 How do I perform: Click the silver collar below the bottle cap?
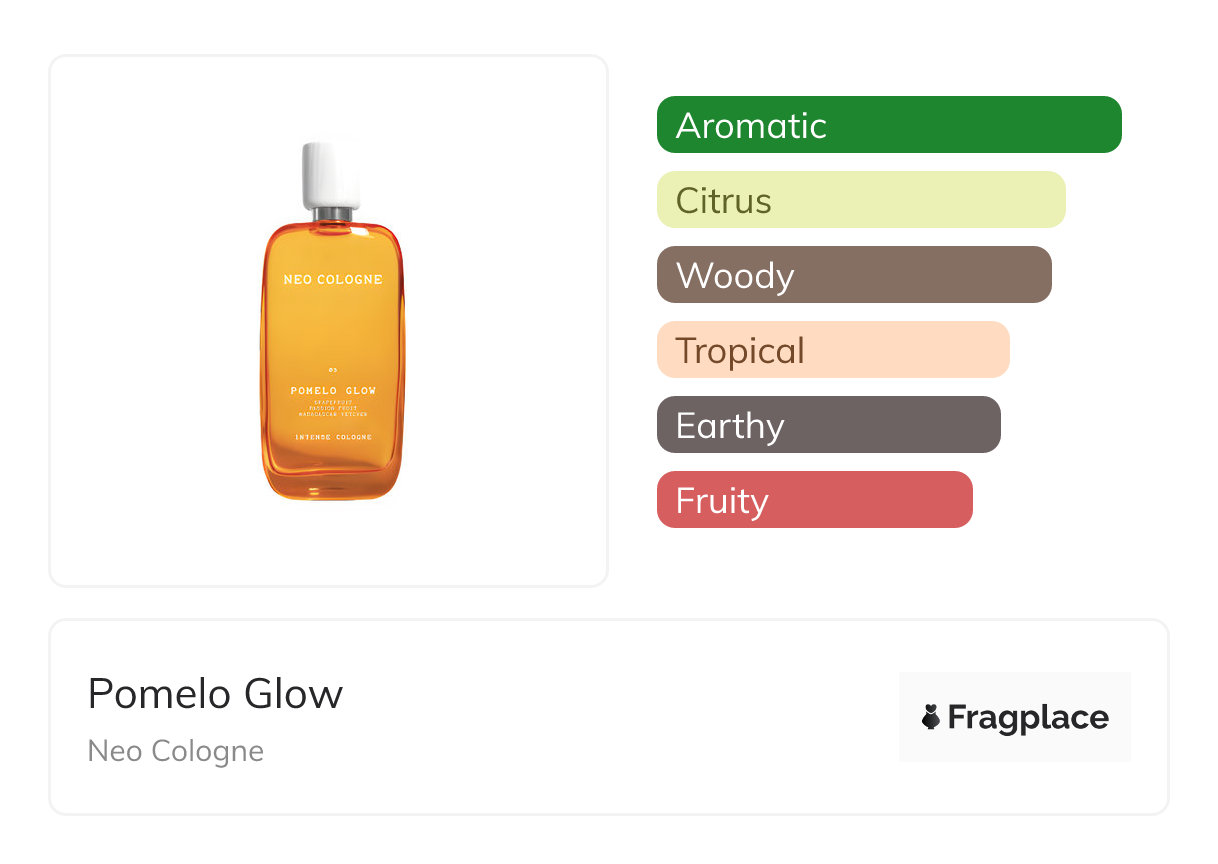point(333,214)
